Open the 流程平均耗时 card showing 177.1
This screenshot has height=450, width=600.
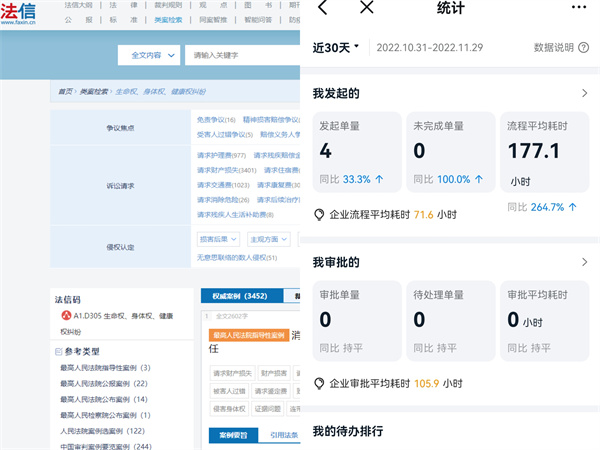(545, 152)
